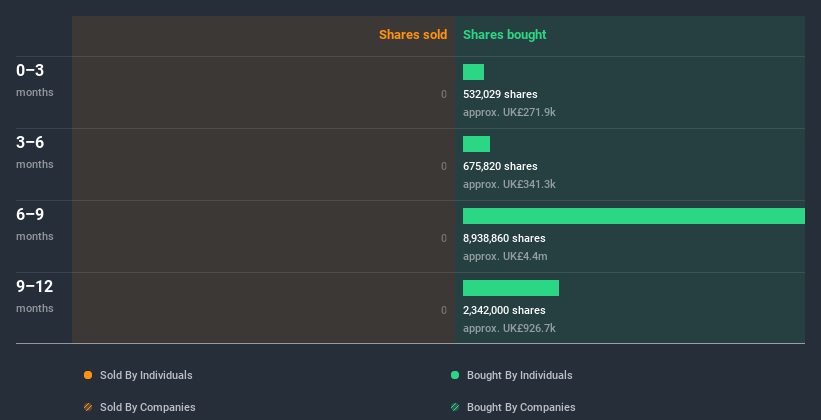821x420 pixels.
Task: Click the 0–3 months row label
Action: point(35,80)
